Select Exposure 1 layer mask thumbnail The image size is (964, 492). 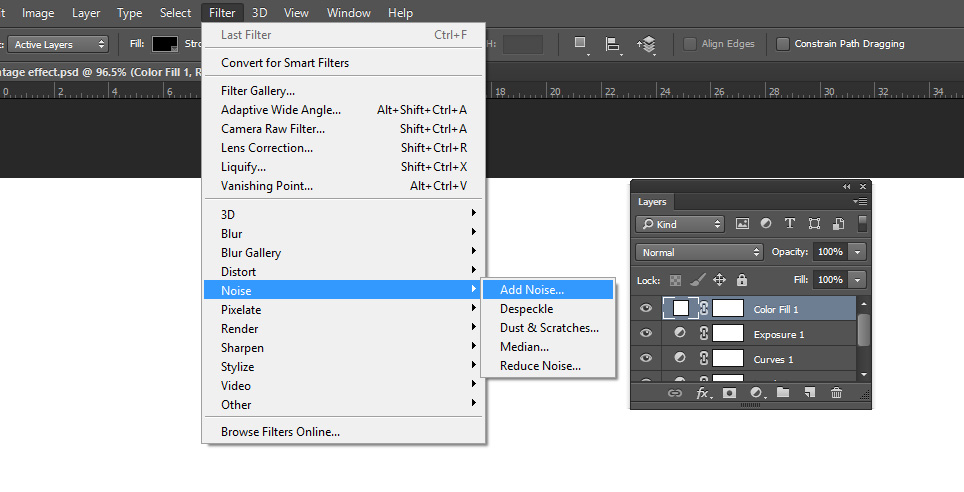[728, 333]
